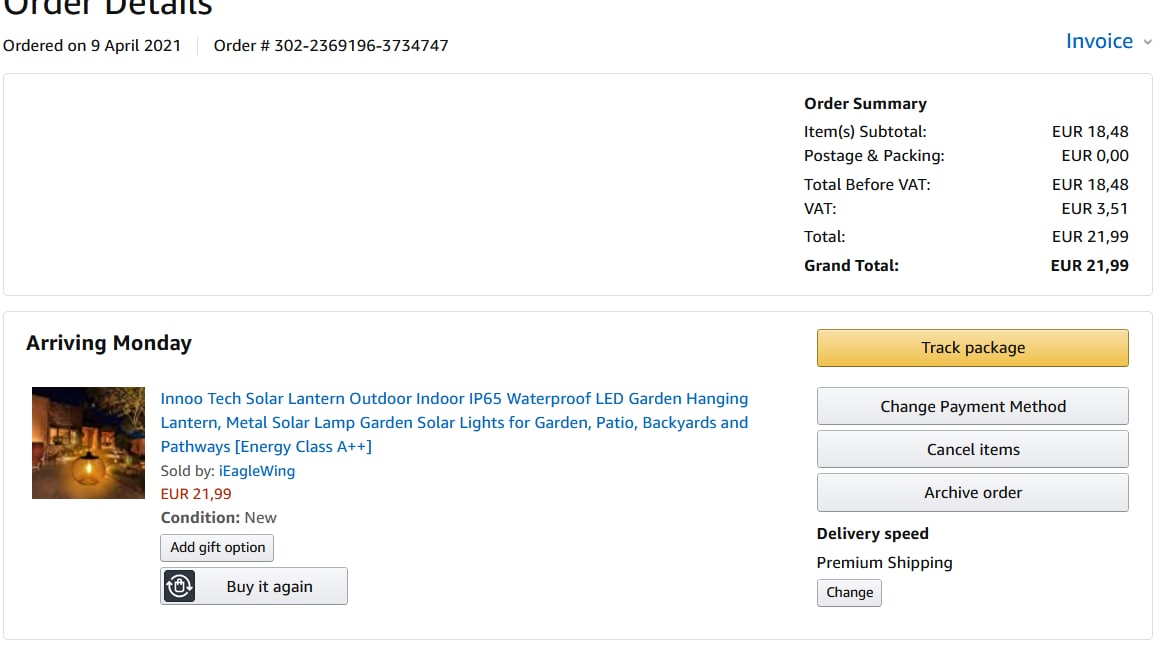Click the red item price EUR 21,99
Viewport: 1176px width, 653px height.
click(196, 494)
